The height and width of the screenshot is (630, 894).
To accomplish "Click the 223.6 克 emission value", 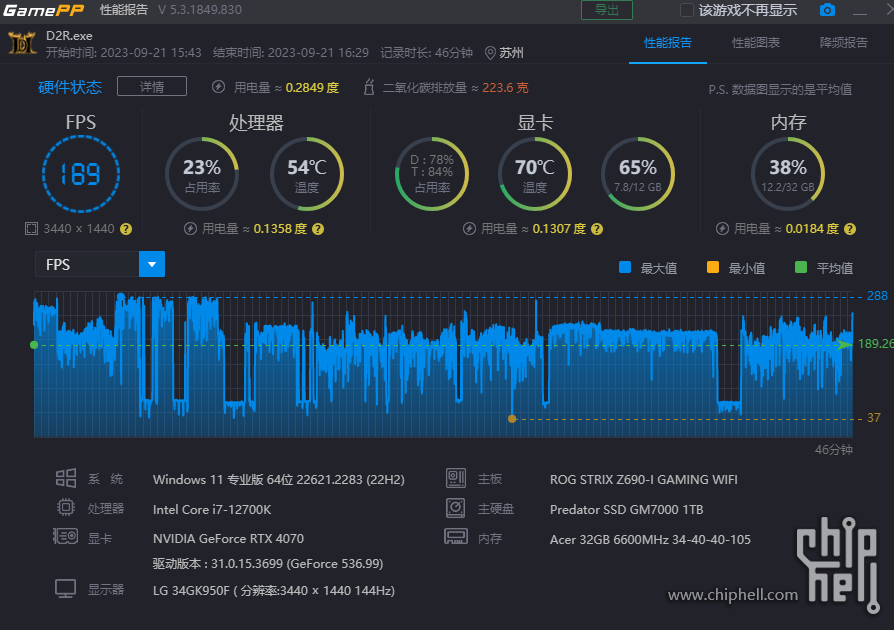I will coord(505,87).
